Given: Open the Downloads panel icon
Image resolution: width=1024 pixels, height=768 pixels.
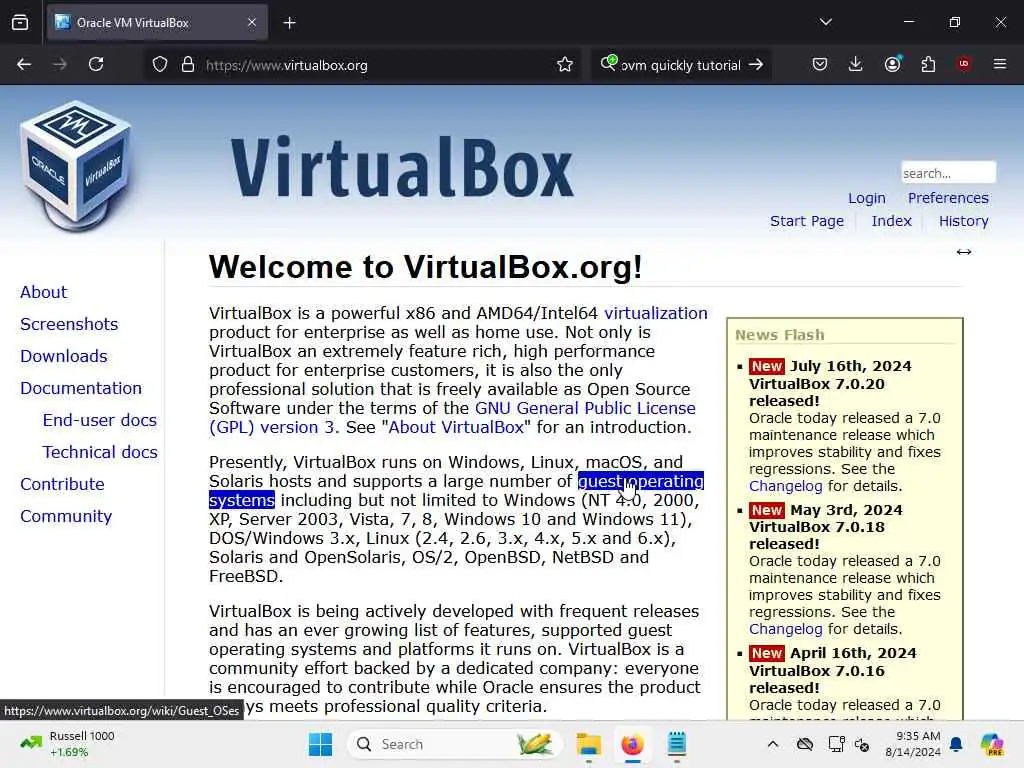Looking at the screenshot, I should pyautogui.click(x=856, y=64).
